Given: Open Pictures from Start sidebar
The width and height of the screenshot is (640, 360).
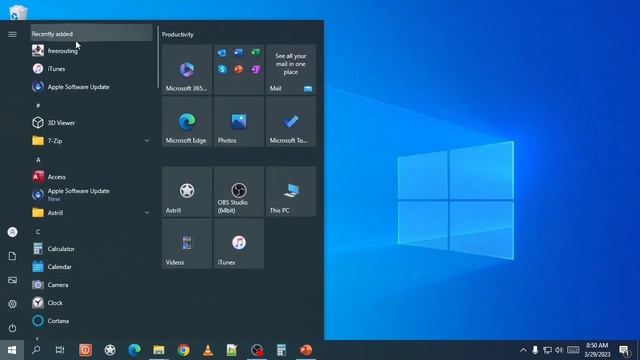Looking at the screenshot, I should pos(12,280).
